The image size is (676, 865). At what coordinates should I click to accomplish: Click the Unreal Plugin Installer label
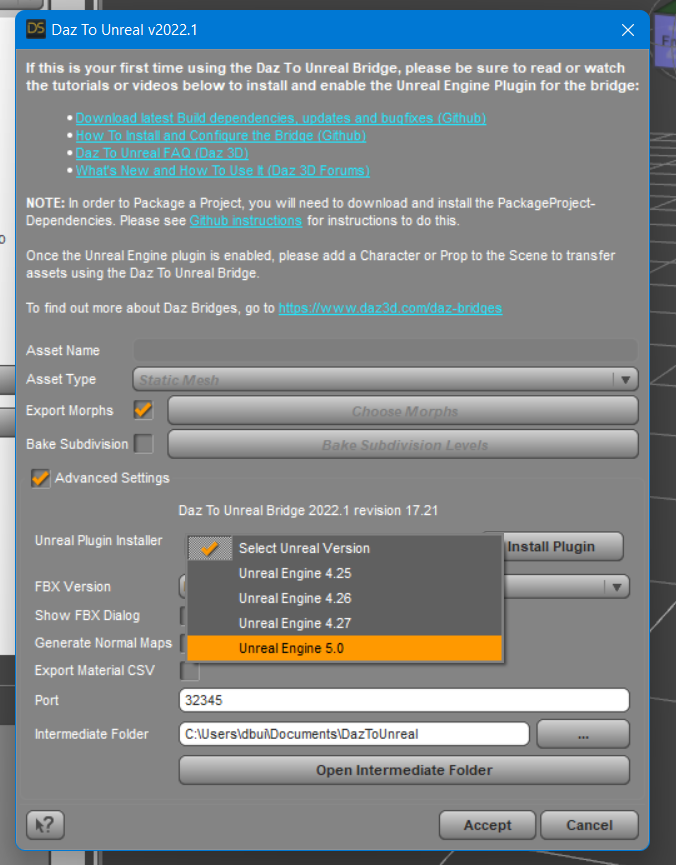(98, 541)
